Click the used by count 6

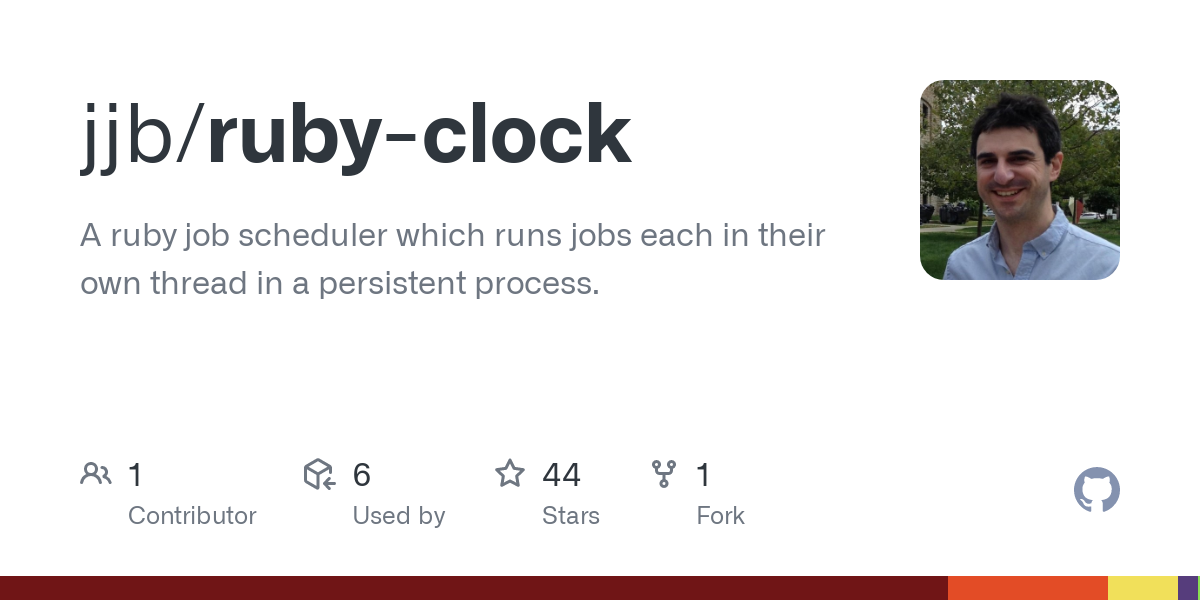coord(362,474)
